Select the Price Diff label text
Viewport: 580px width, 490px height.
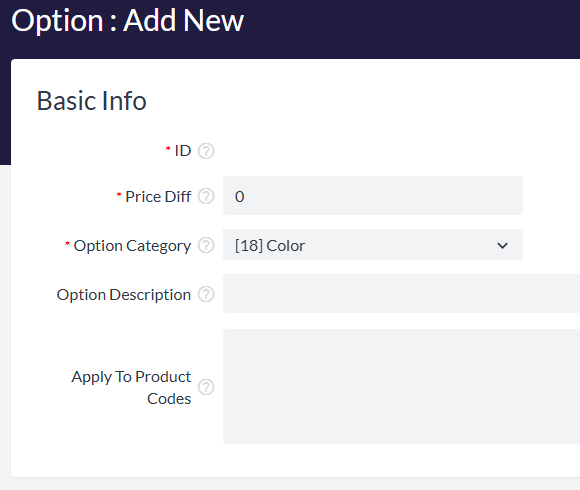(158, 197)
